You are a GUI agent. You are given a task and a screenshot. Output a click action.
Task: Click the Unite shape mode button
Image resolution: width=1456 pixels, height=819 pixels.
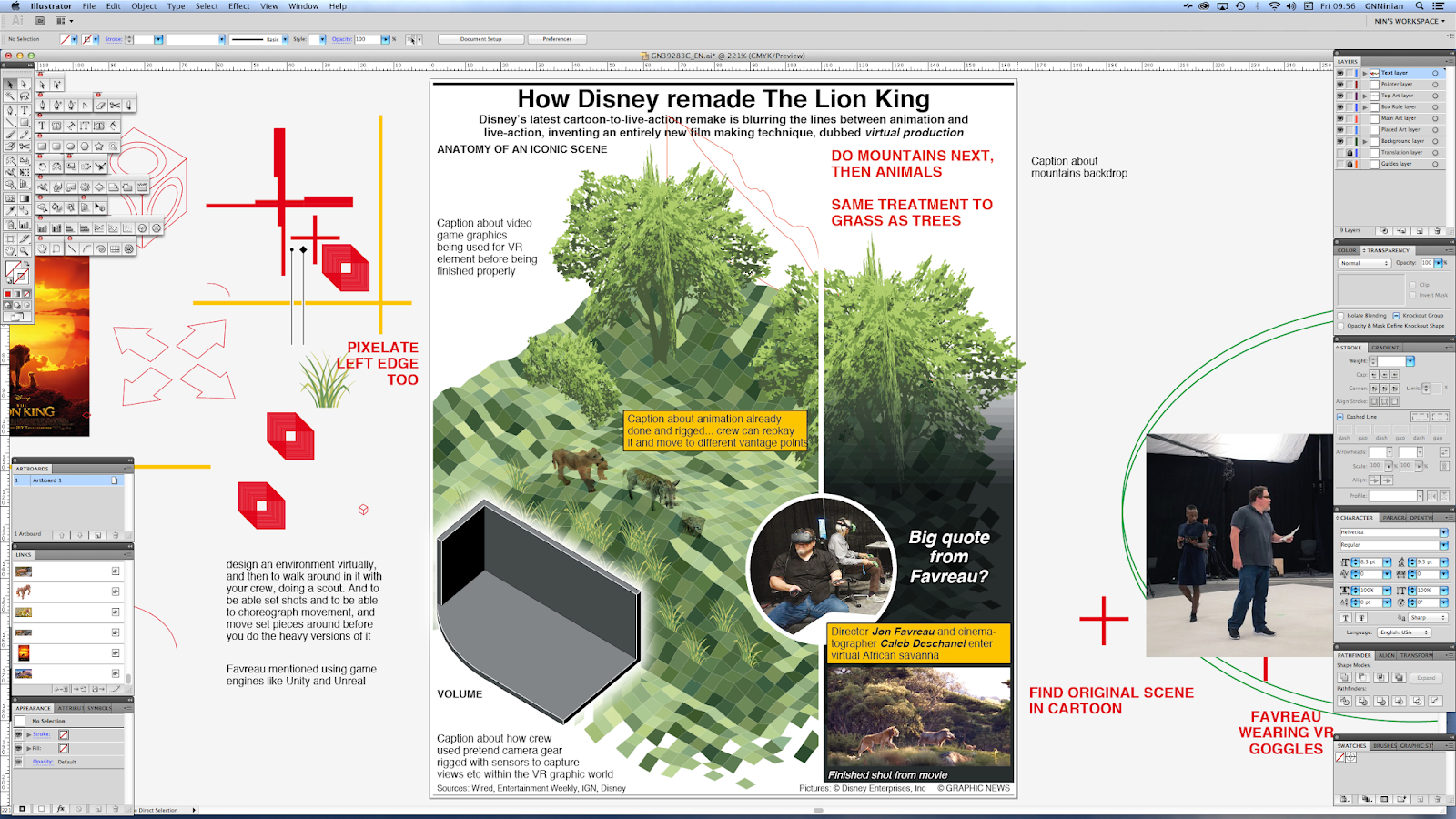click(1344, 677)
